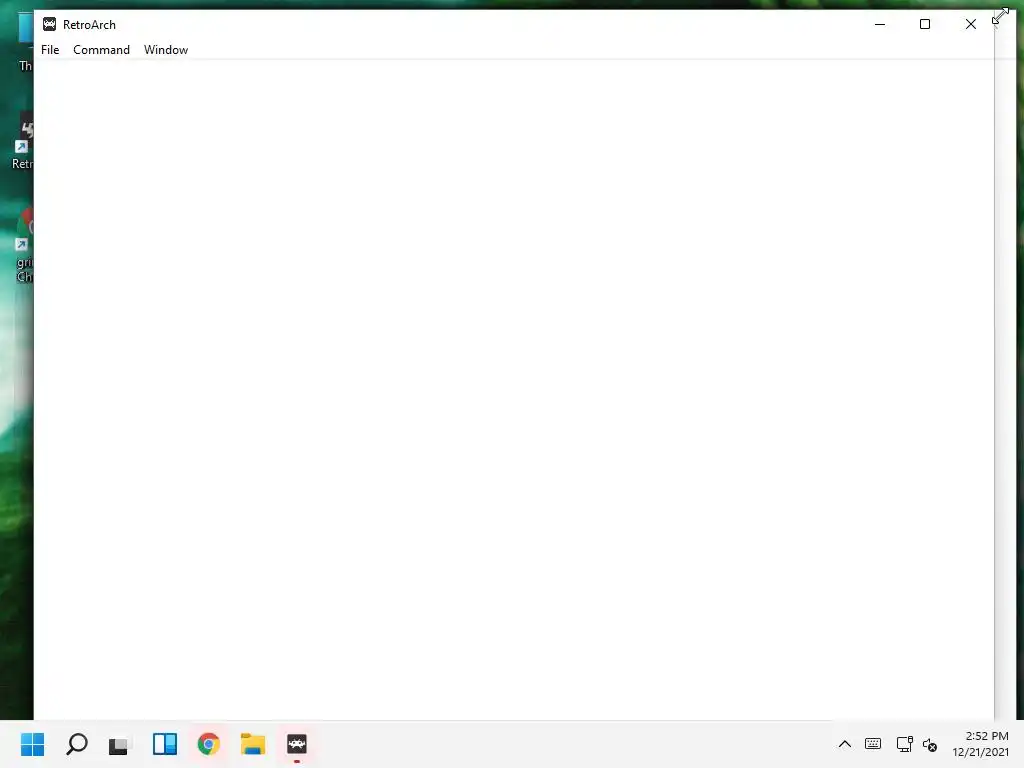Open network status tray icon
This screenshot has height=768, width=1024.
(904, 744)
